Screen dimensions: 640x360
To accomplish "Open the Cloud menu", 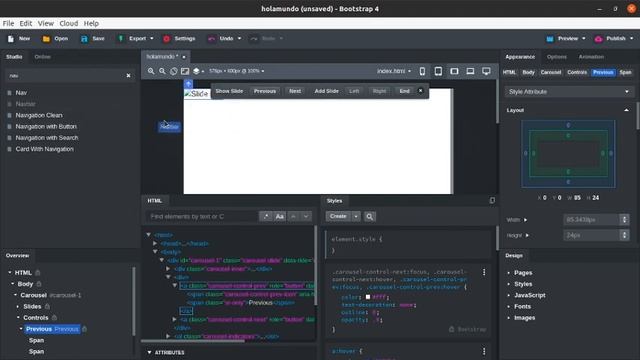I will tap(69, 23).
